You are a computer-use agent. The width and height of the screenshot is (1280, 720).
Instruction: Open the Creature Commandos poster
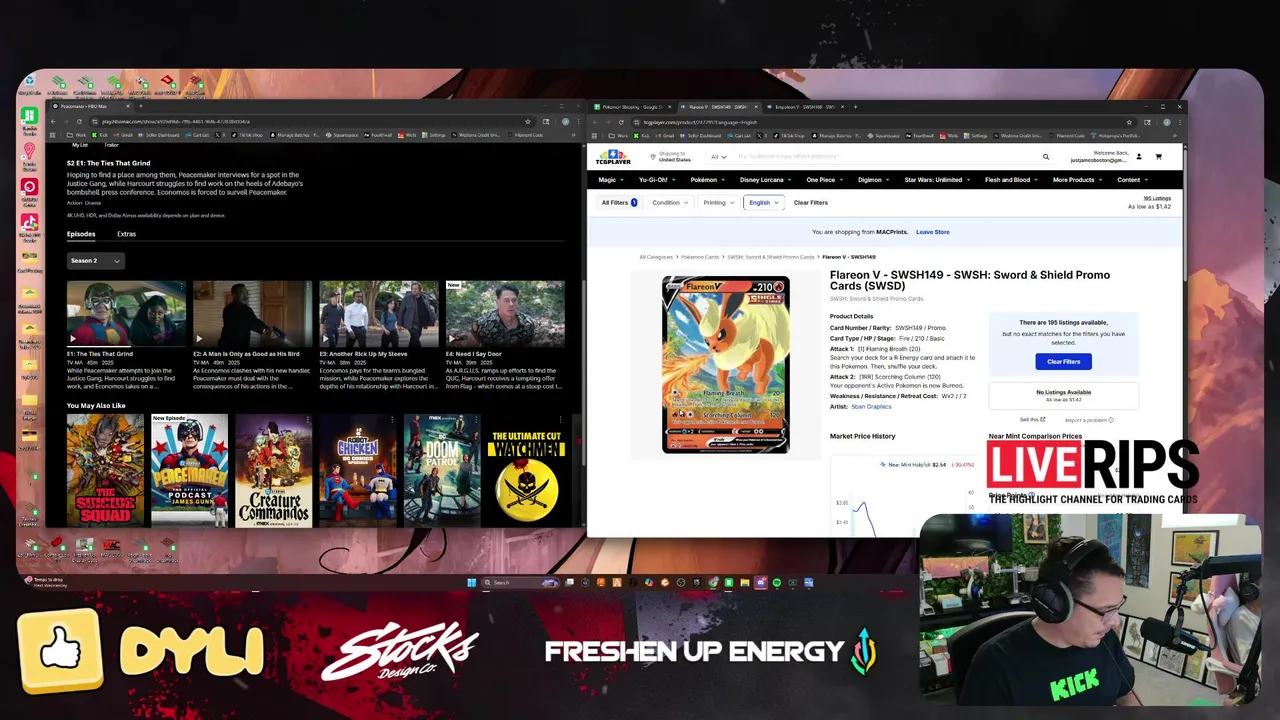(x=274, y=470)
